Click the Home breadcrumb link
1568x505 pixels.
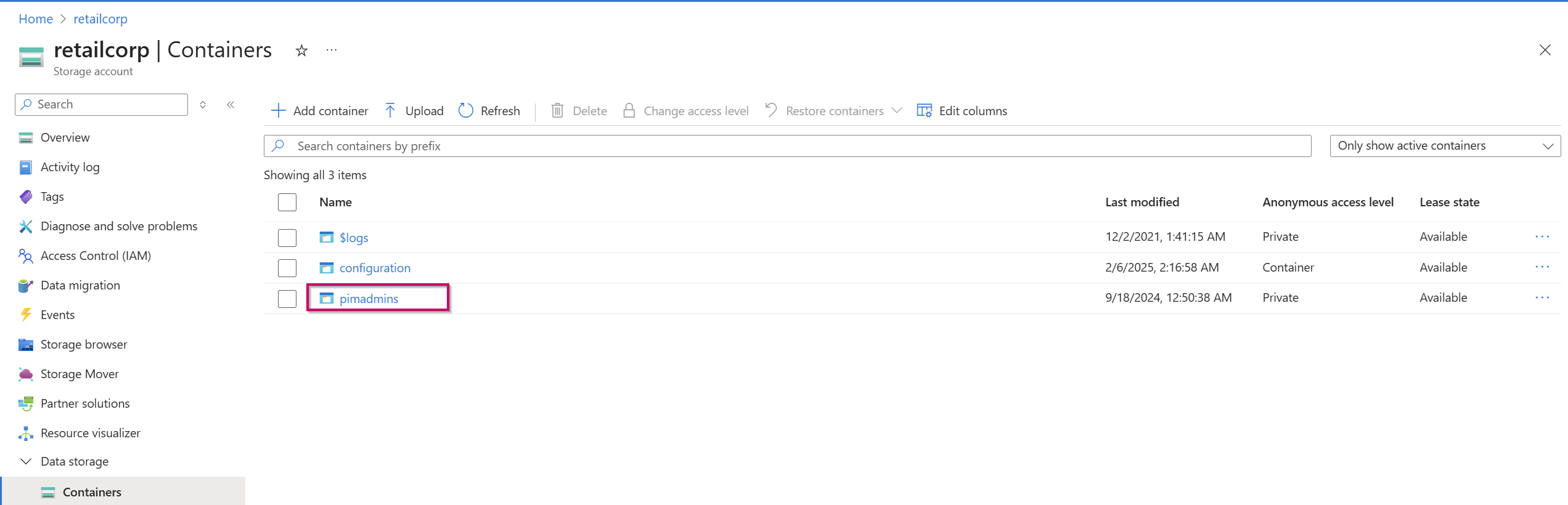tap(36, 19)
